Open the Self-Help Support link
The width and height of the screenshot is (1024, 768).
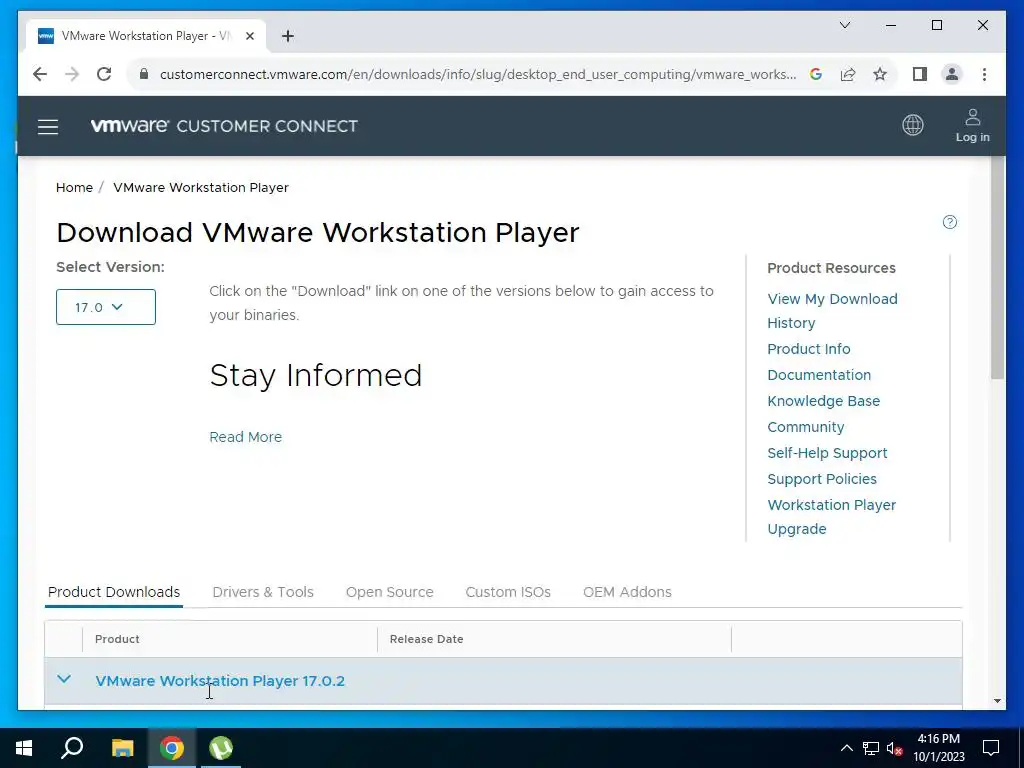tap(827, 453)
